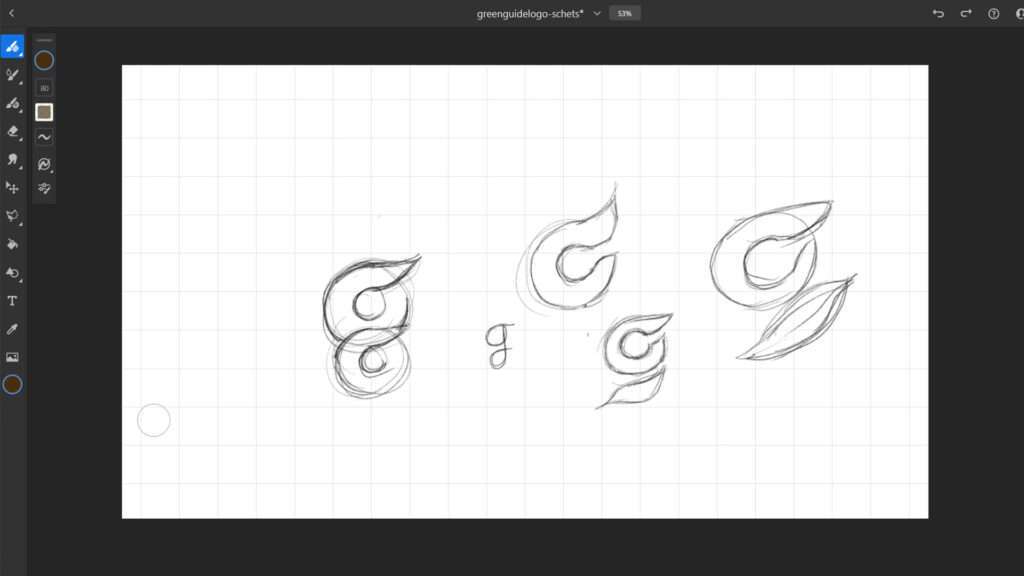The height and width of the screenshot is (576, 1024).
Task: Click the 53% zoom level button
Action: pos(625,13)
